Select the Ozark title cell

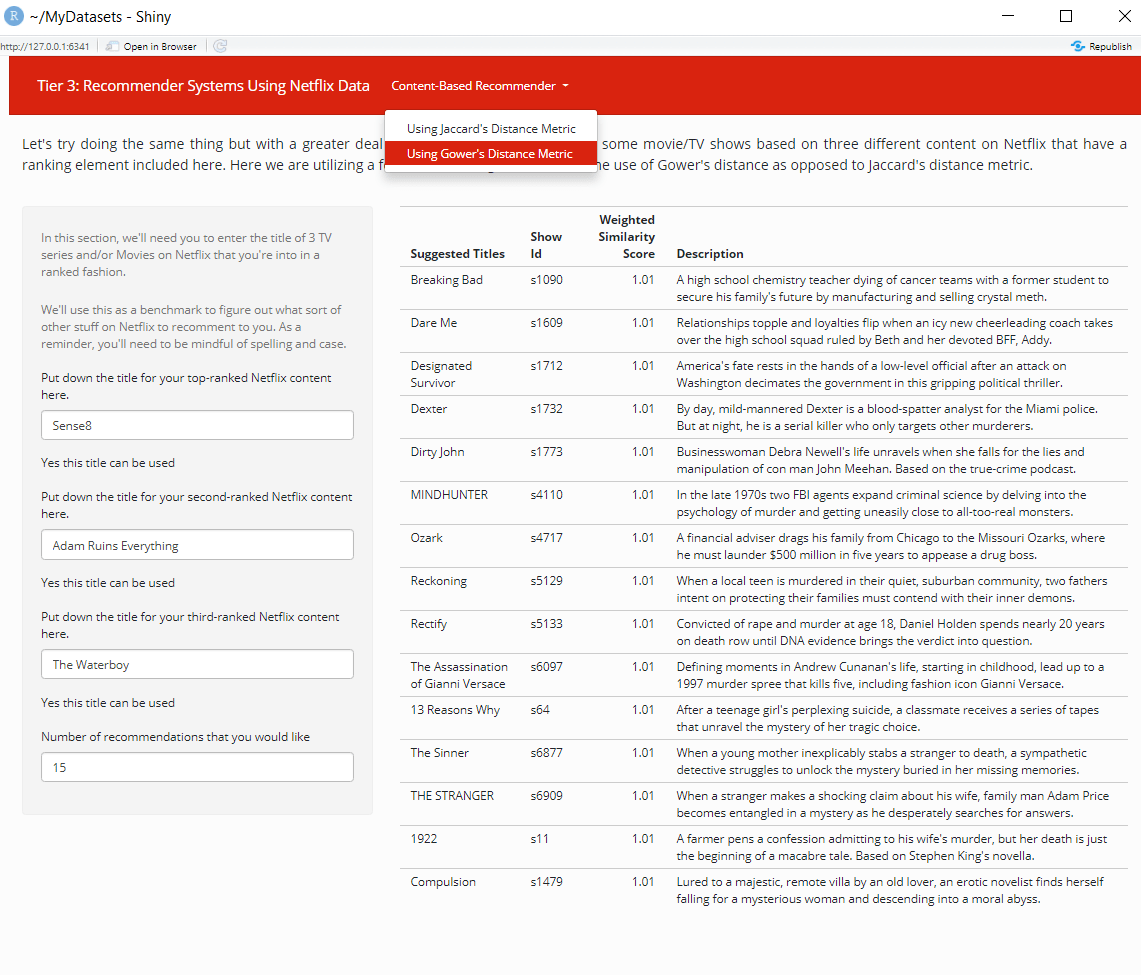coord(426,538)
